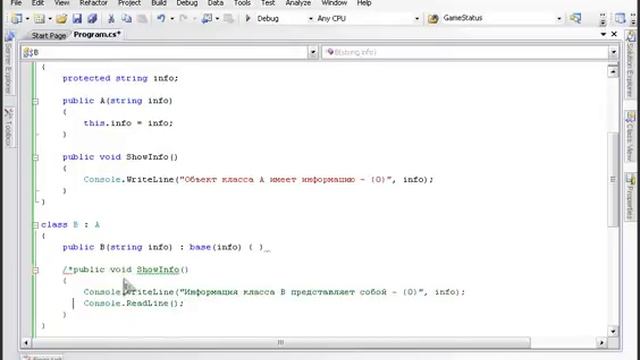Click the vertical scrollbar down arrow

click(613, 331)
